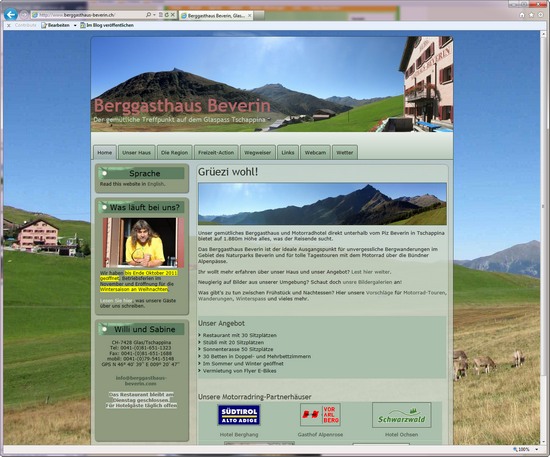Click the English language link
This screenshot has width=550, height=457.
click(x=156, y=184)
